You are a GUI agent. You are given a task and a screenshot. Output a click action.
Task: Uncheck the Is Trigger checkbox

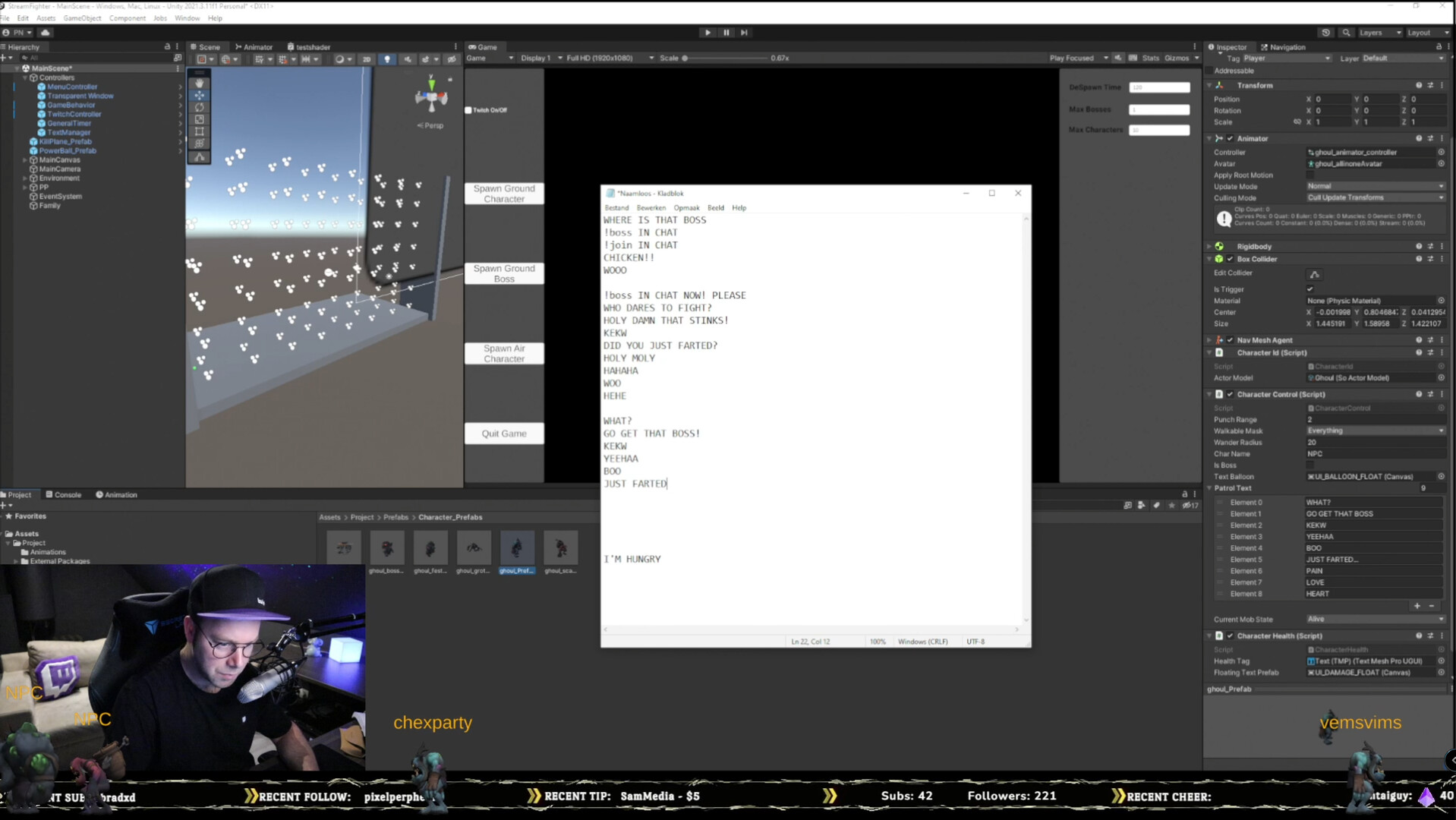[1310, 289]
